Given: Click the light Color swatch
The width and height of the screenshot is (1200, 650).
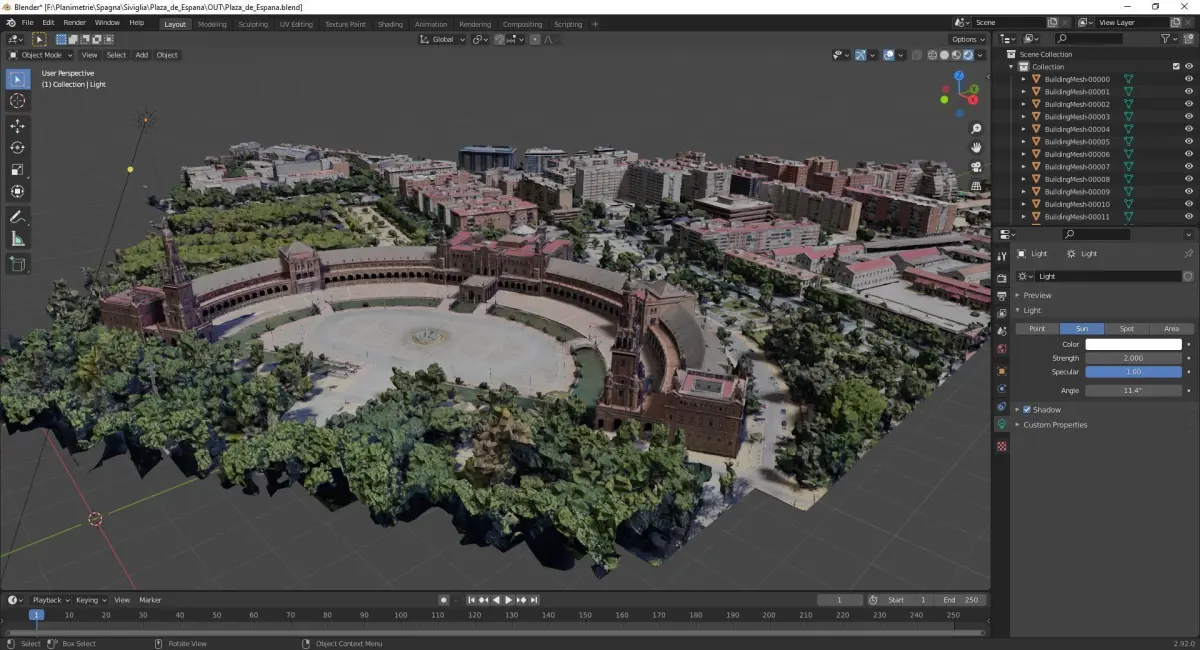Looking at the screenshot, I should coord(1133,344).
